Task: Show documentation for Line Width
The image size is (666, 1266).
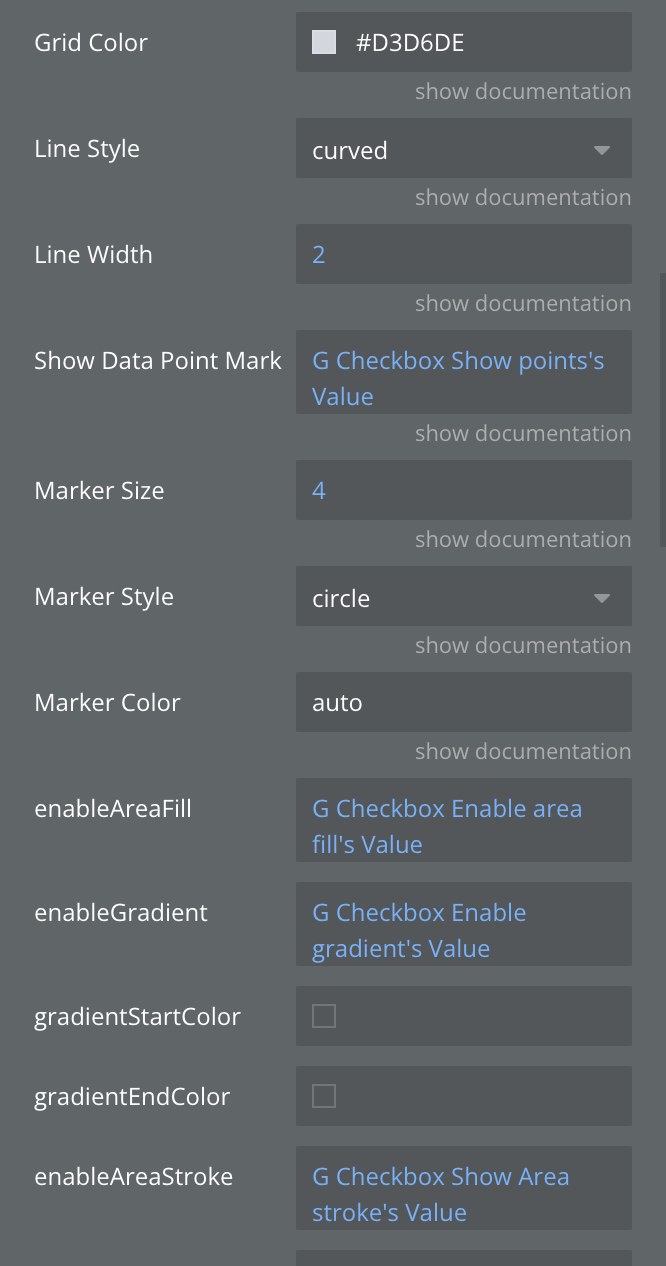Action: click(x=523, y=304)
